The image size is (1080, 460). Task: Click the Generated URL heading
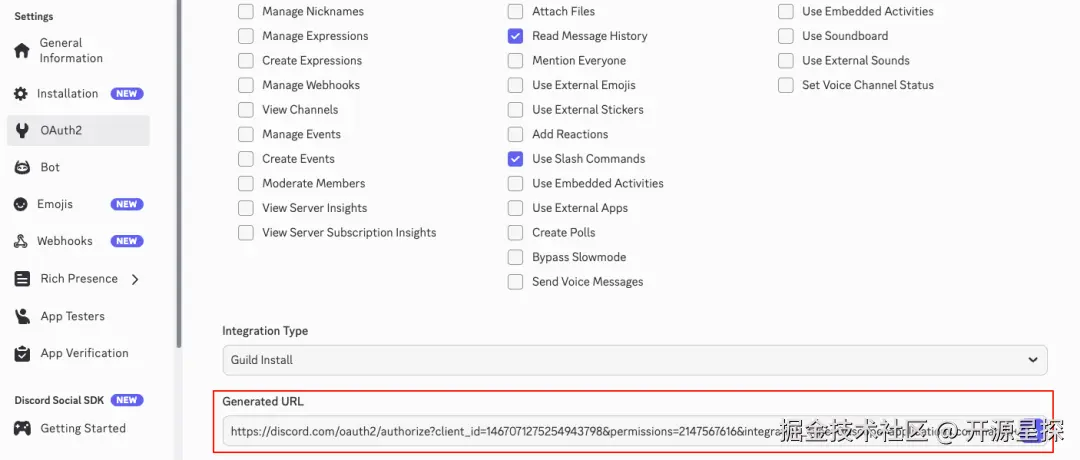click(262, 401)
